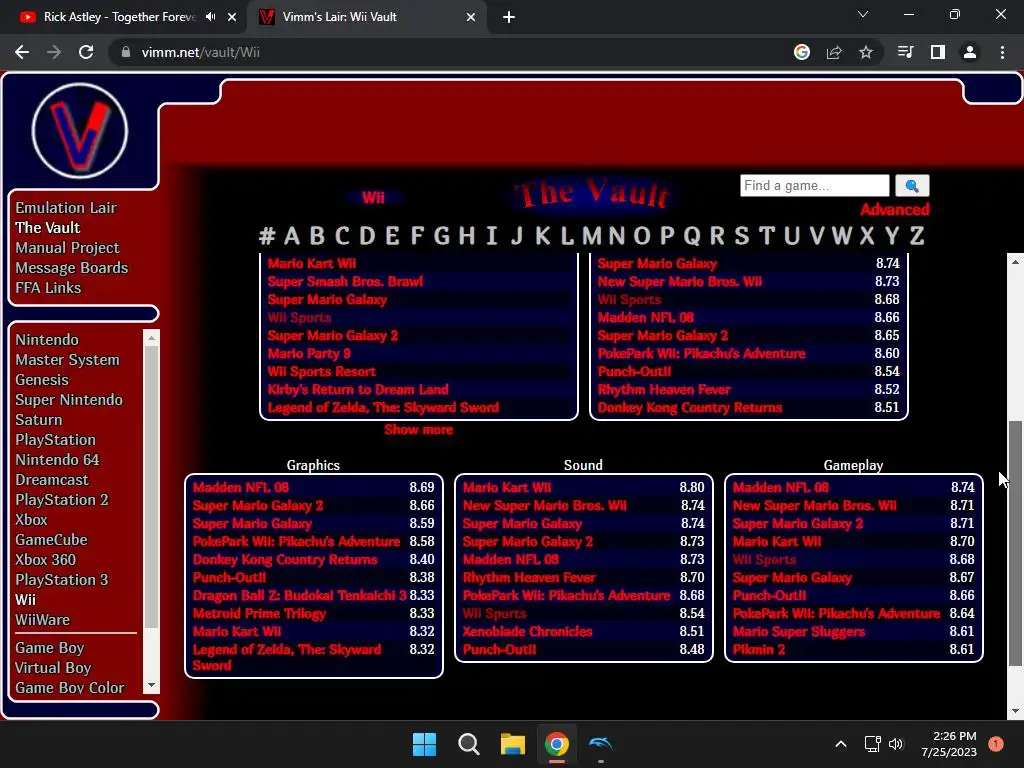
Task: Mute the Rick Astley tab audio icon
Action: click(x=210, y=17)
